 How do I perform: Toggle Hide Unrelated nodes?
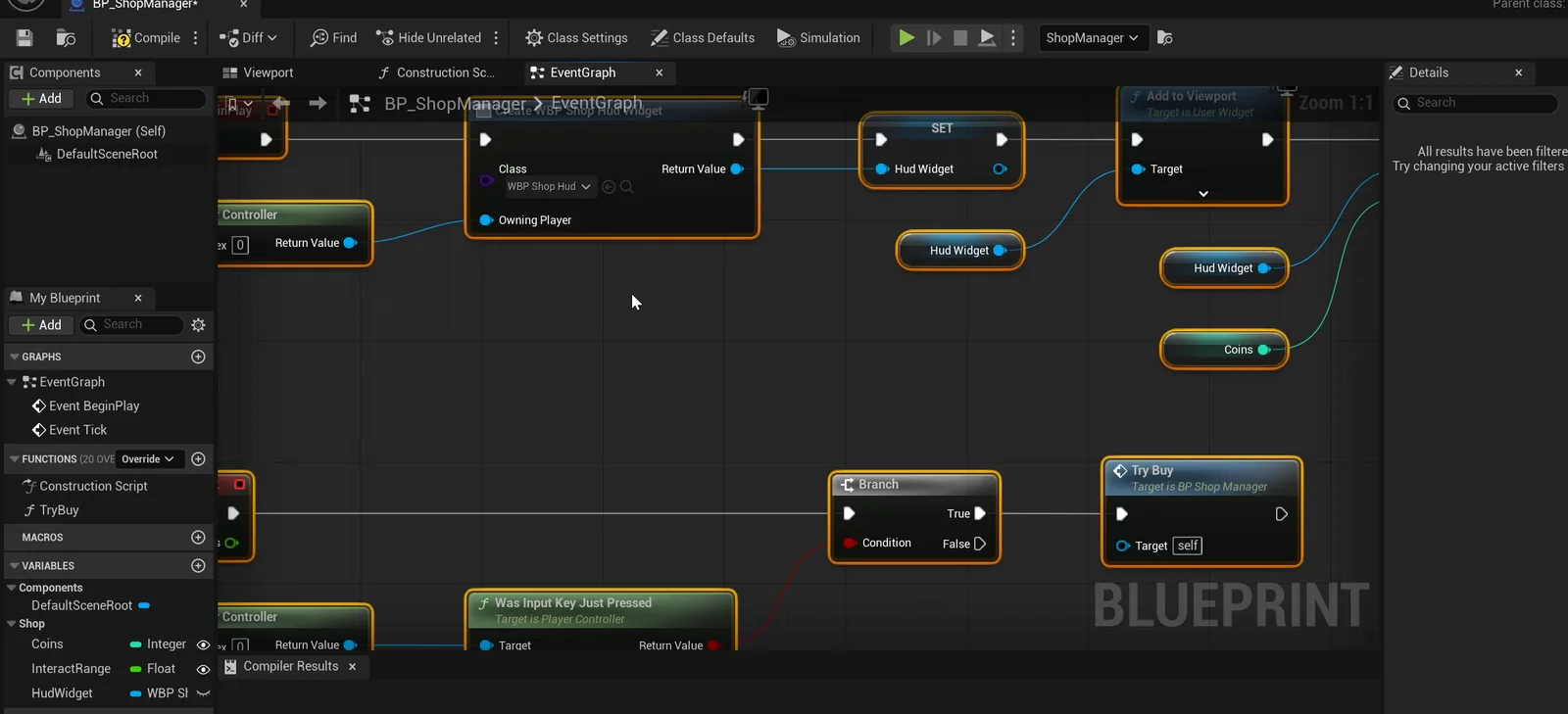coord(428,38)
